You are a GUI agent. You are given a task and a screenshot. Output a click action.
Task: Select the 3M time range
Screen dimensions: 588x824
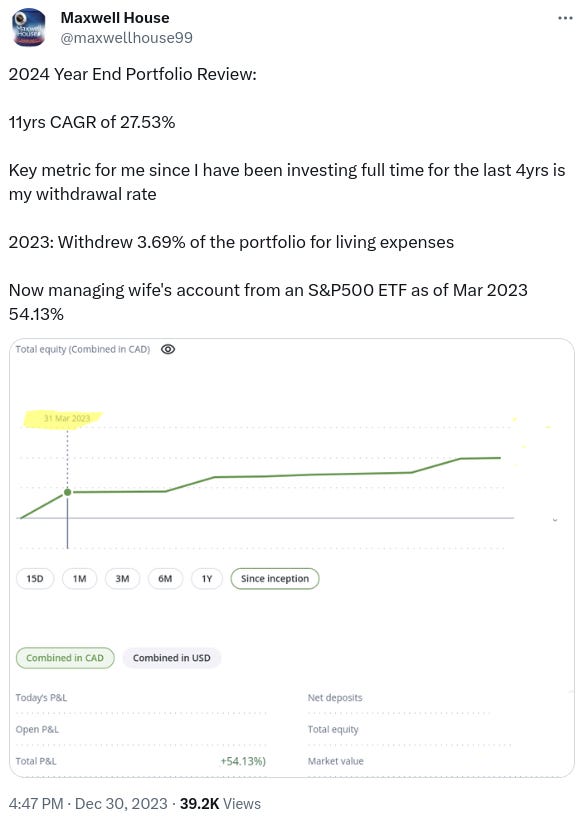click(122, 579)
